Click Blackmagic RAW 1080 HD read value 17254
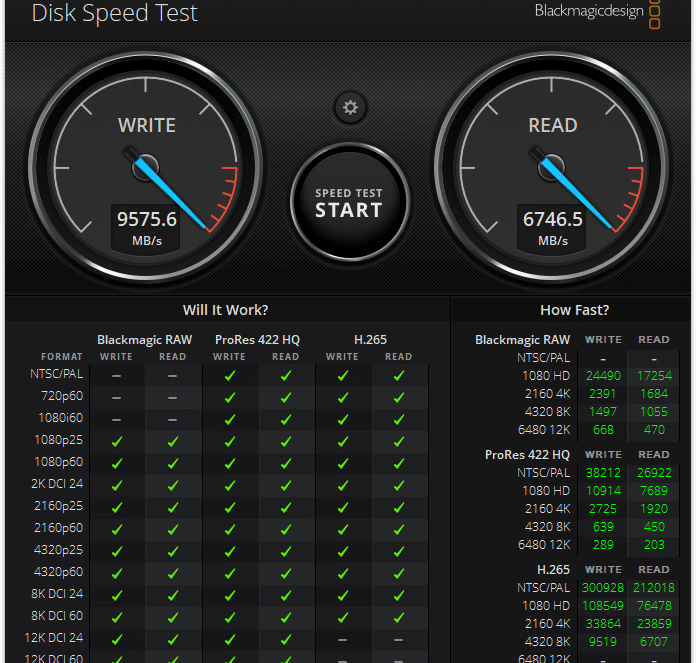This screenshot has width=696, height=663. pos(654,376)
